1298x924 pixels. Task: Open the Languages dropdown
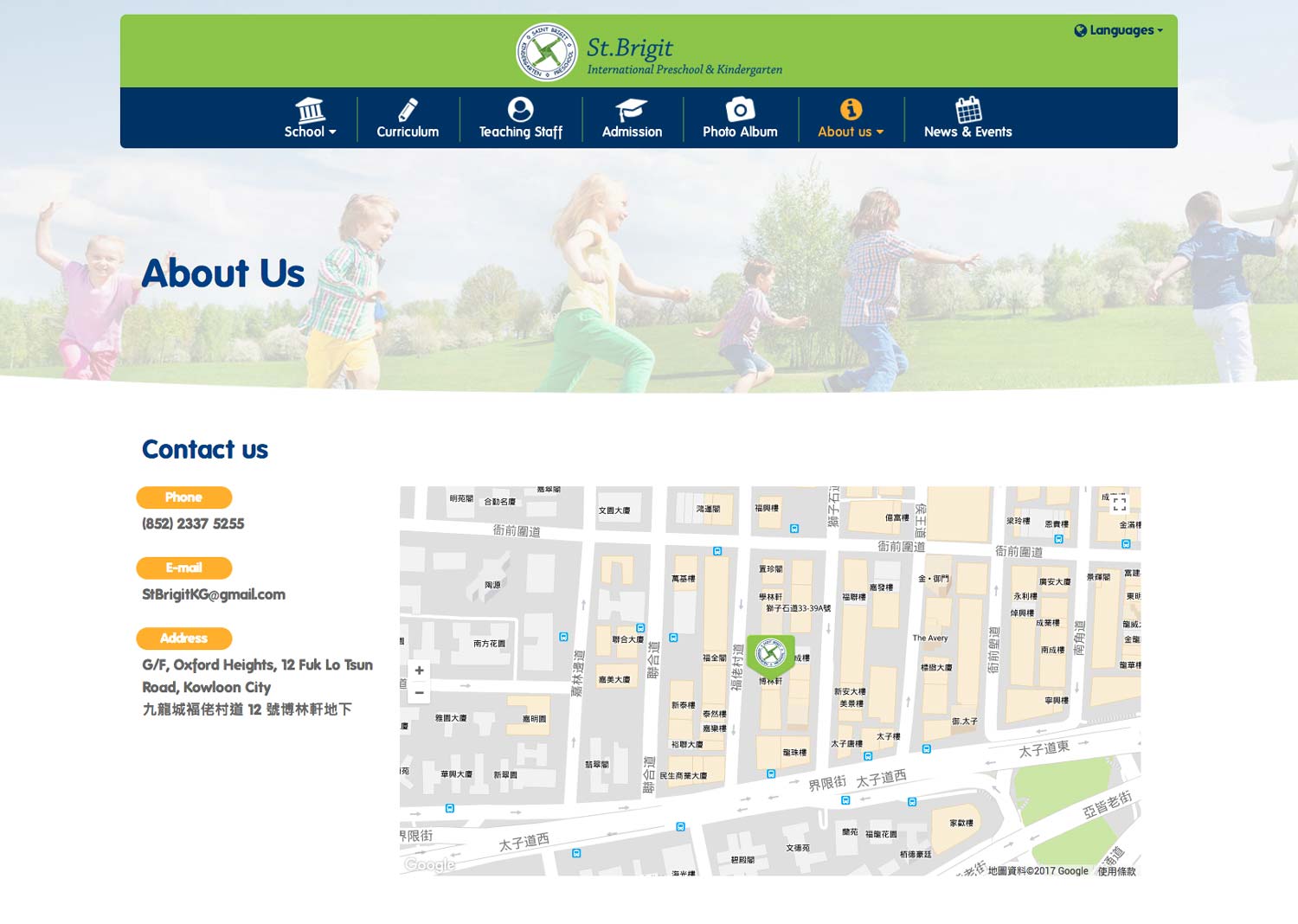point(1119,30)
